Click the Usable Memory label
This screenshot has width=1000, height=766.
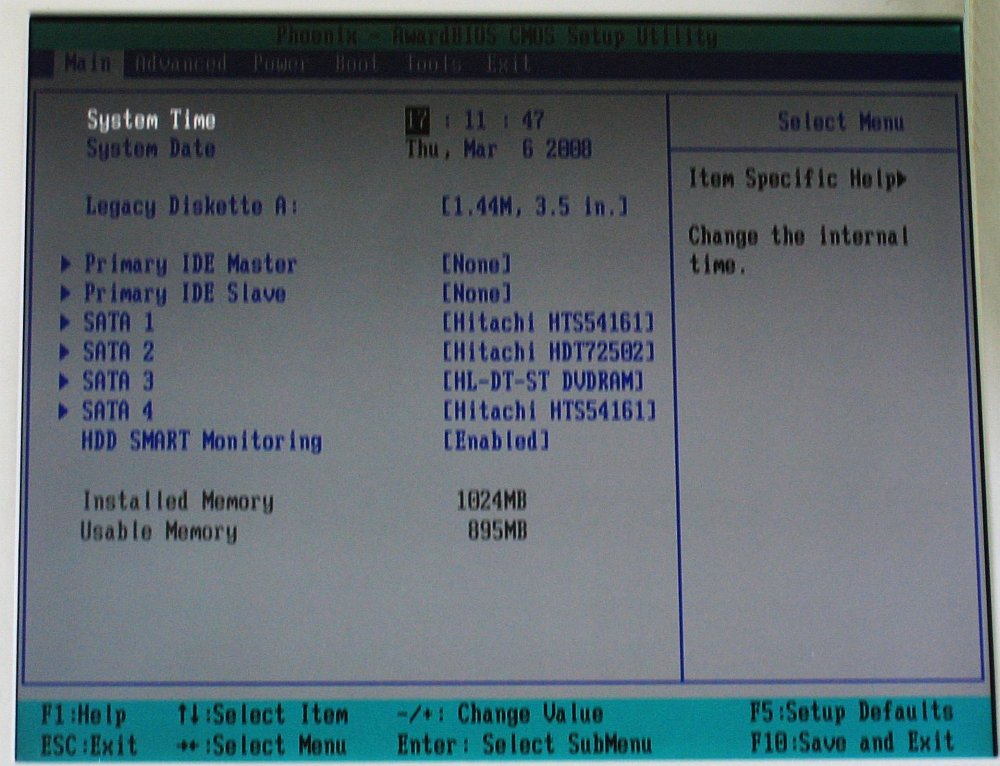click(158, 531)
